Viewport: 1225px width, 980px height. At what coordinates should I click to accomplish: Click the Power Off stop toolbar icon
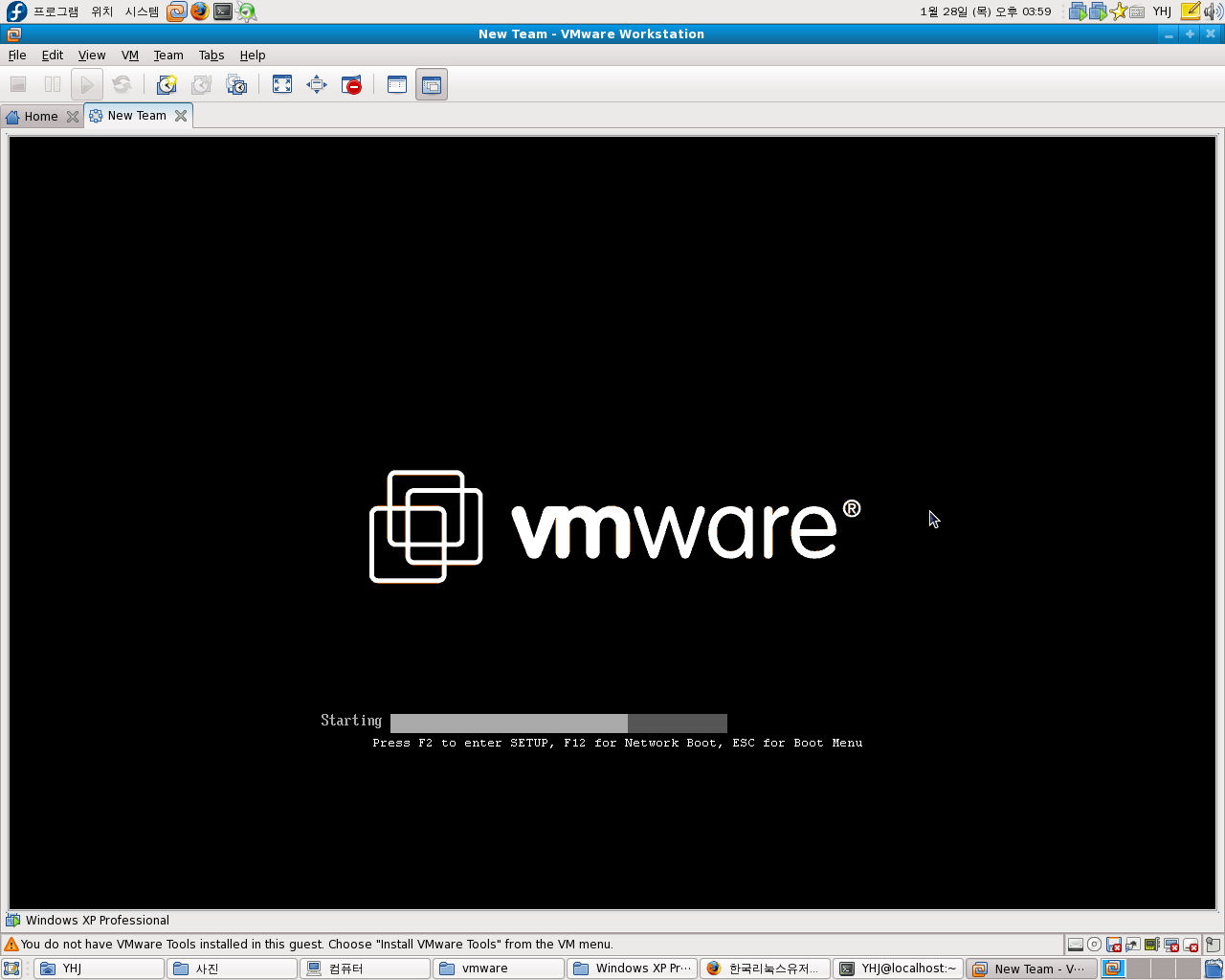coord(18,84)
